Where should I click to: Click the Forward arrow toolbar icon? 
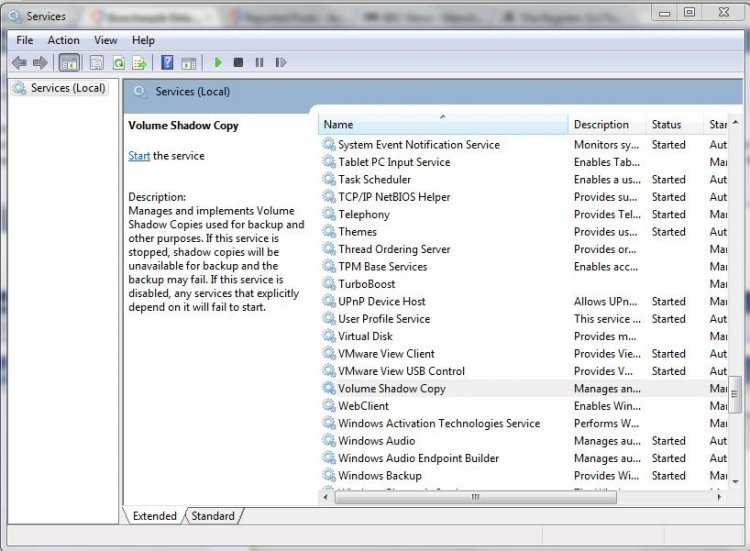pyautogui.click(x=40, y=63)
